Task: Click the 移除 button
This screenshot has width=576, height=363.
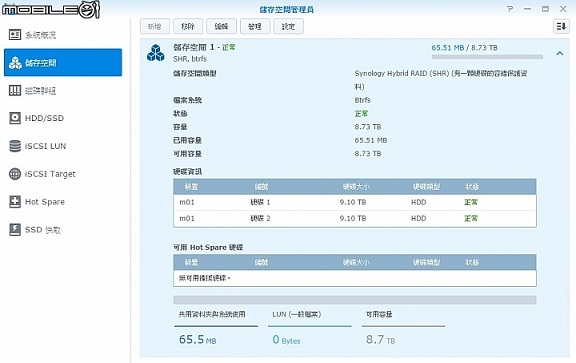Action: [x=188, y=26]
